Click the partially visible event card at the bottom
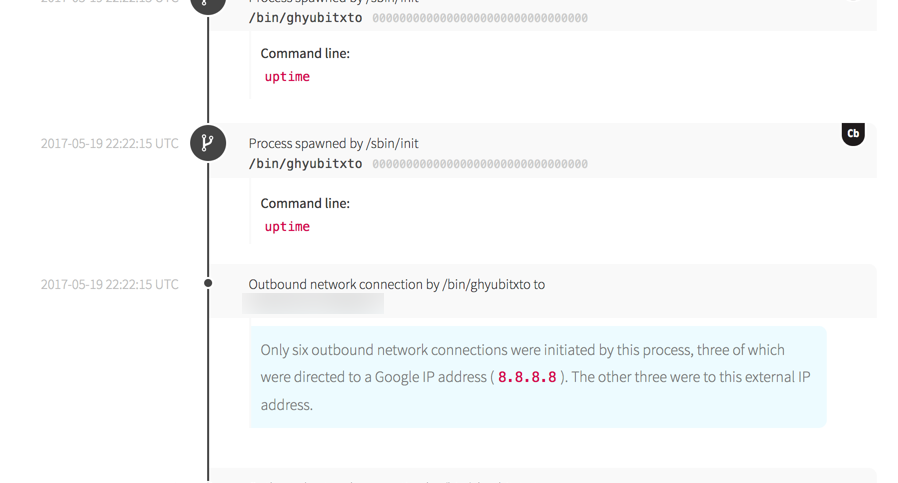The height and width of the screenshot is (483, 898). (540, 476)
